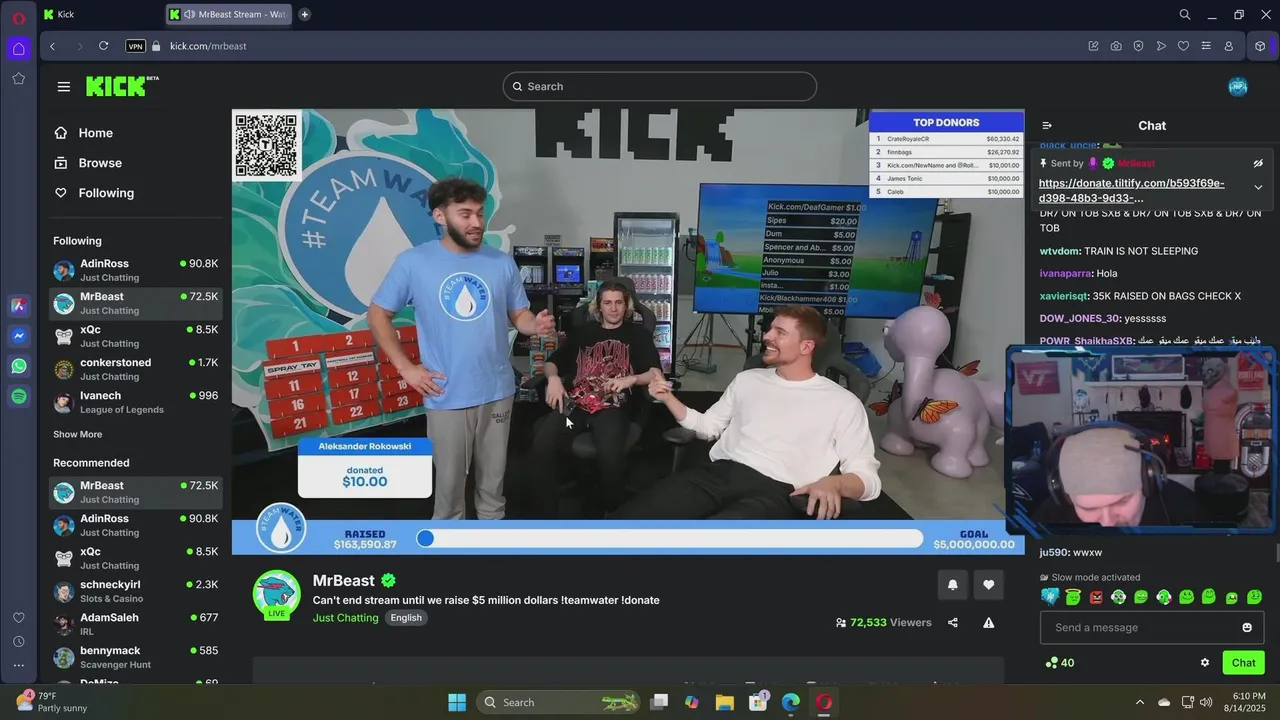Open volume control in system tray

point(1206,702)
